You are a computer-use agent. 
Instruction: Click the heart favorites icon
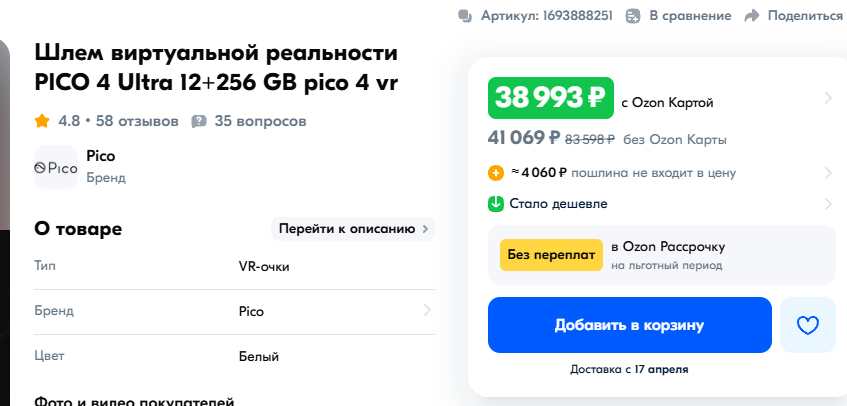(x=807, y=325)
